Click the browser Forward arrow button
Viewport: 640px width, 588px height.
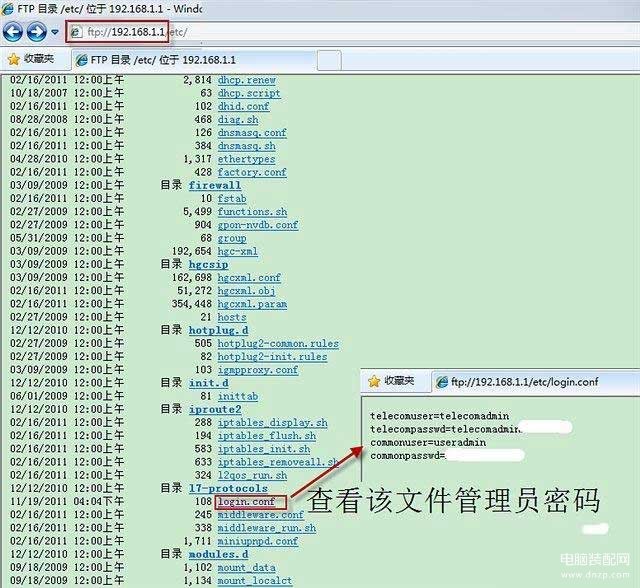click(36, 32)
